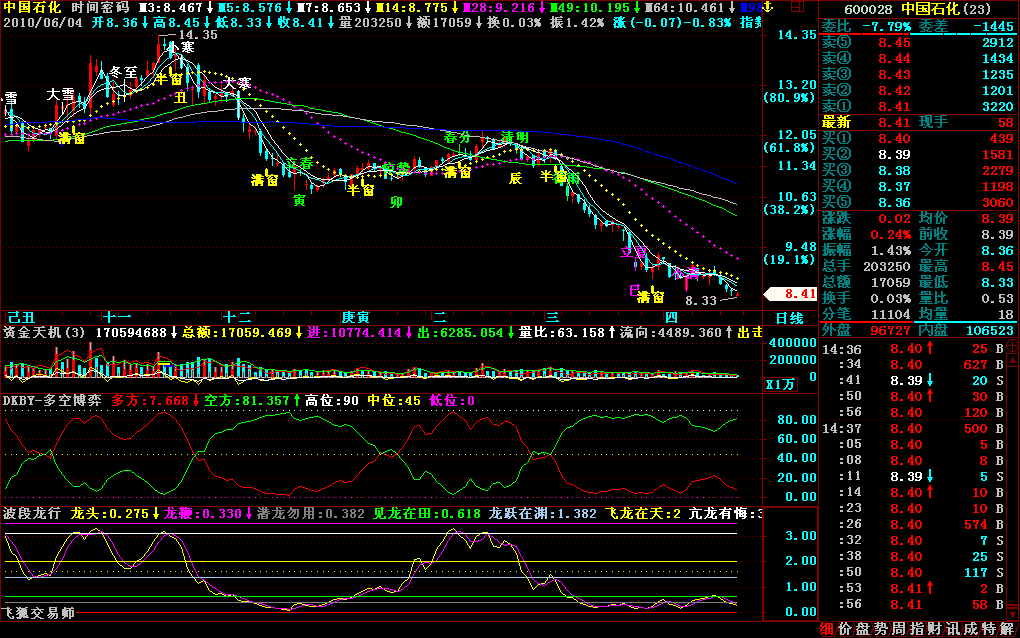
Task: Open the 资金天机(3) indicator settings
Action: pos(44,331)
